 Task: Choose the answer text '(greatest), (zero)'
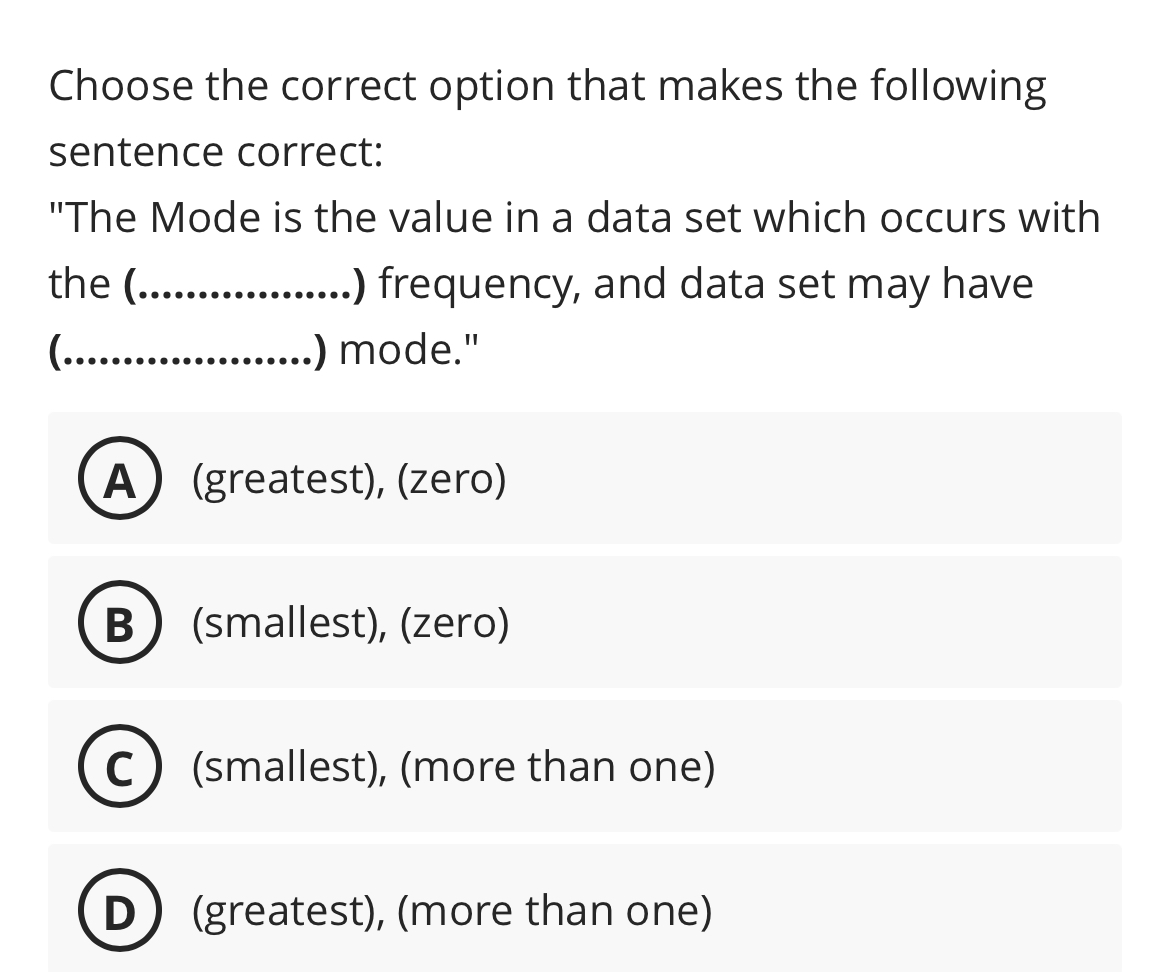click(349, 479)
